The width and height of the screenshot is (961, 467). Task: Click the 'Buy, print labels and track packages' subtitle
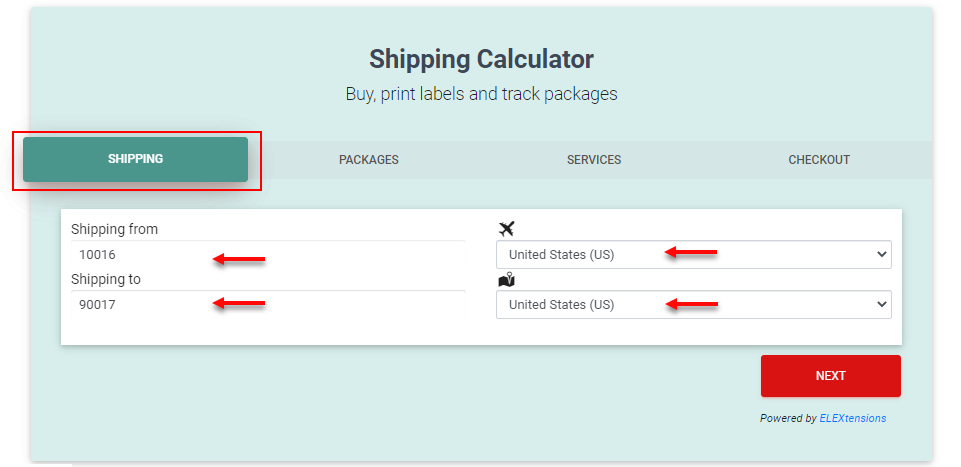pyautogui.click(x=481, y=94)
